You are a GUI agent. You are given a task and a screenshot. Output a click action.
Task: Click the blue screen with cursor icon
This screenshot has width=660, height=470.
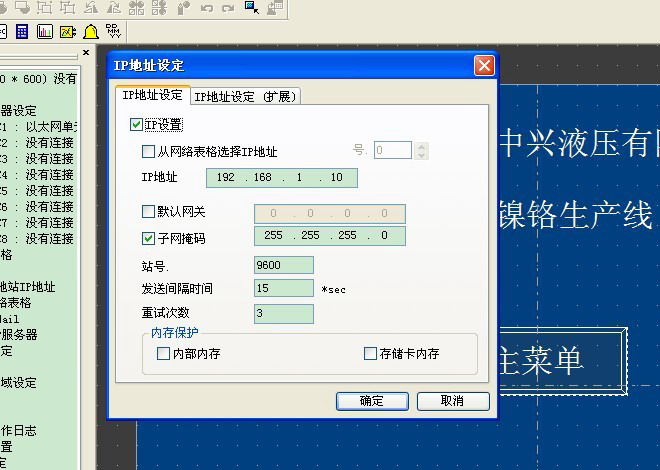(x=251, y=8)
